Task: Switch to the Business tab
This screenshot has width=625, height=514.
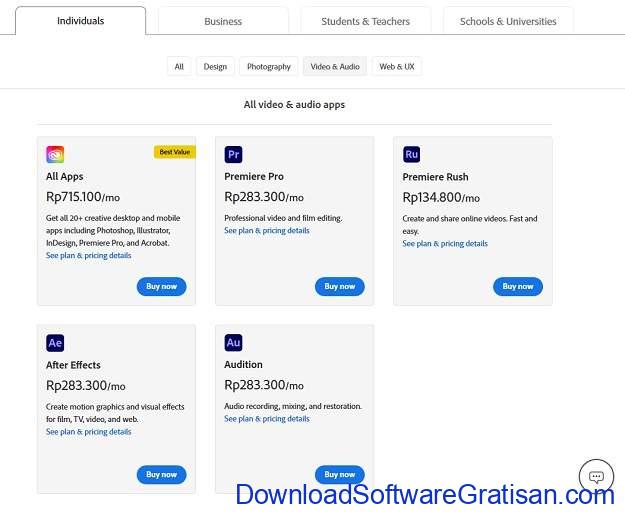Action: pyautogui.click(x=223, y=21)
